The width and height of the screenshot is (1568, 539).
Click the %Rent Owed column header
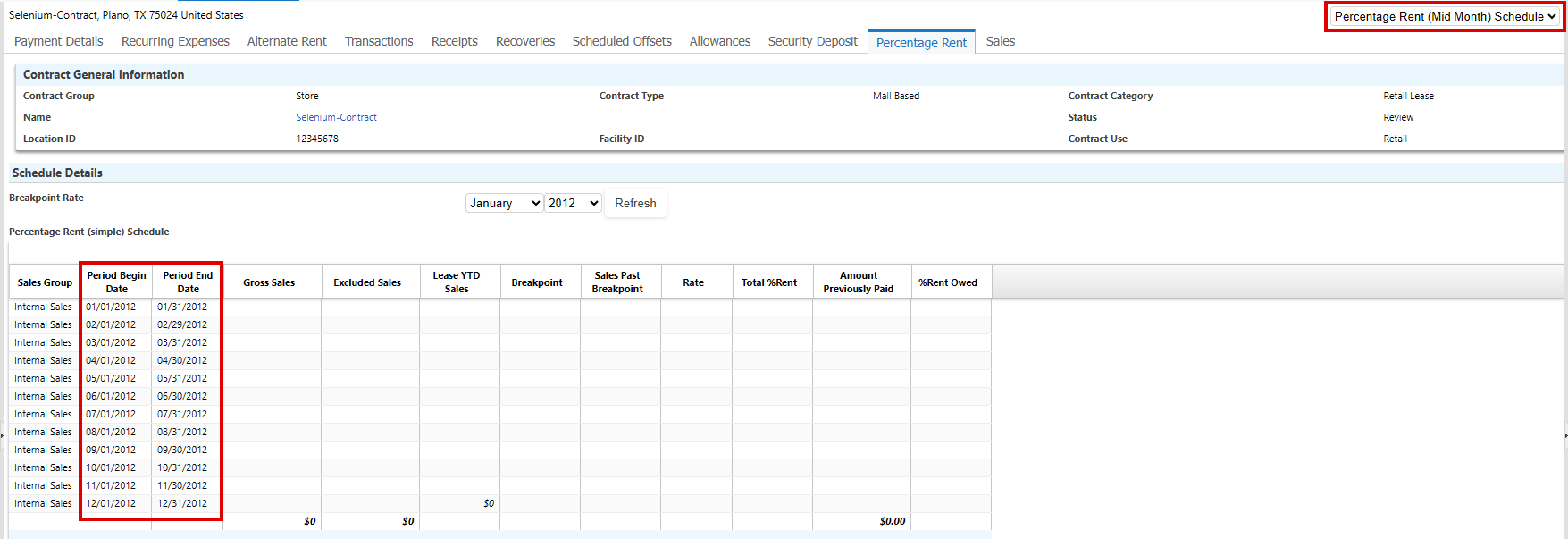pyautogui.click(x=948, y=282)
